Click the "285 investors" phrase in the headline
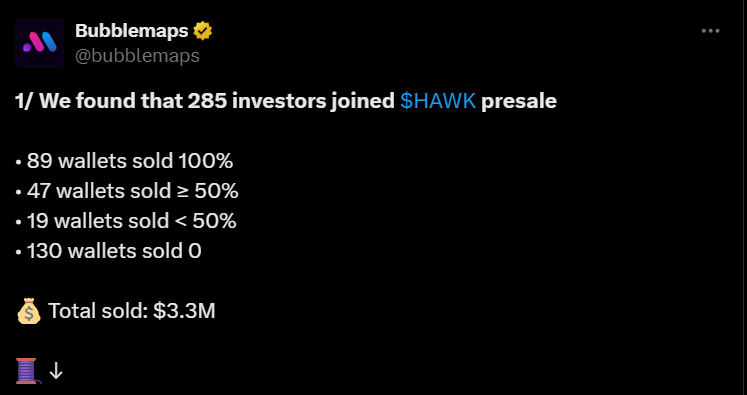This screenshot has height=395, width=747. pyautogui.click(x=257, y=101)
